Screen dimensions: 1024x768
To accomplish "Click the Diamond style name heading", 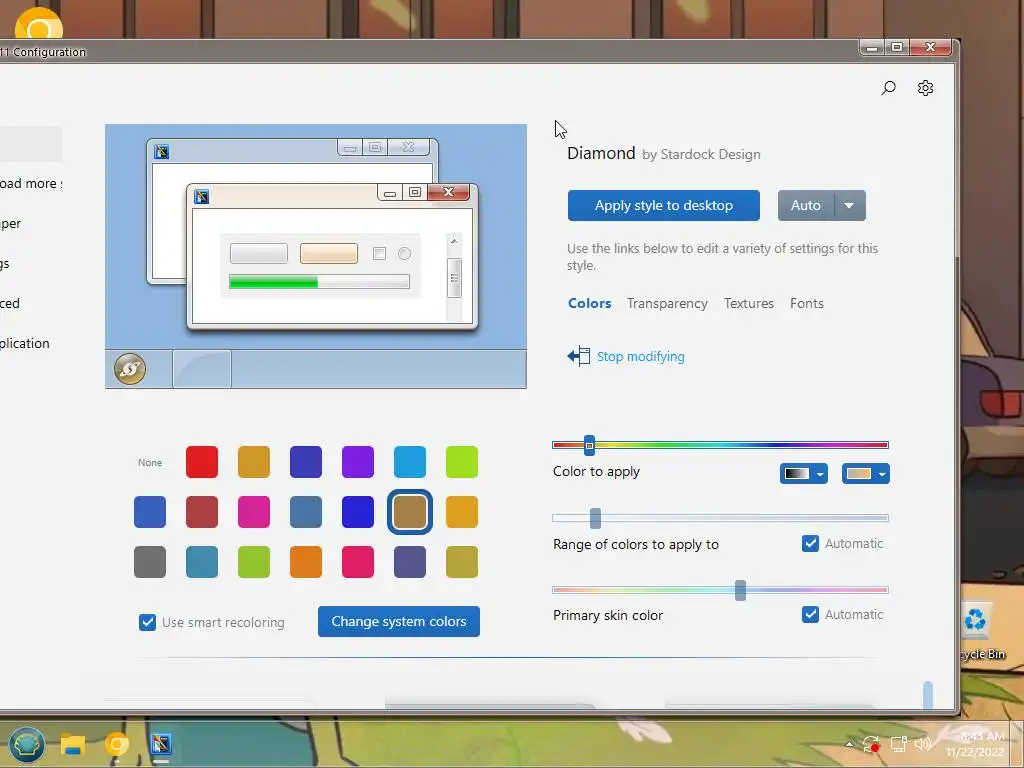I will tap(601, 153).
